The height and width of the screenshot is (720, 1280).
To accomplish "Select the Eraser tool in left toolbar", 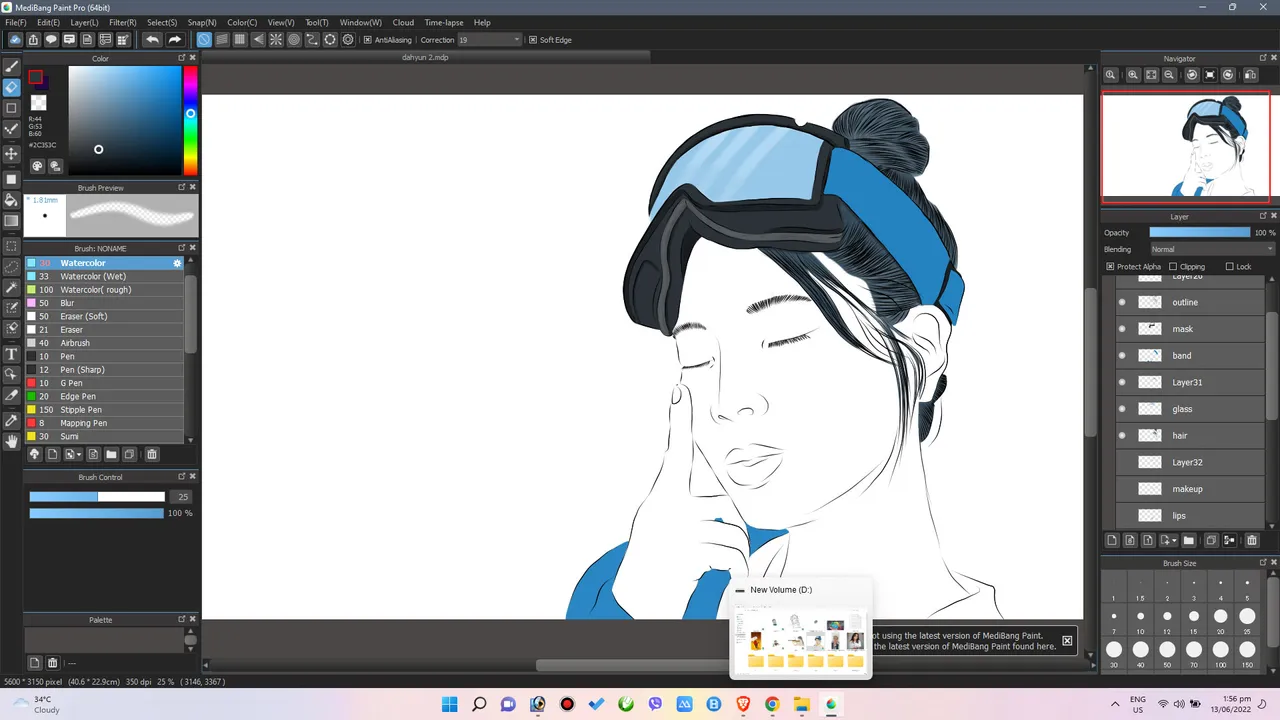I will pos(11,87).
